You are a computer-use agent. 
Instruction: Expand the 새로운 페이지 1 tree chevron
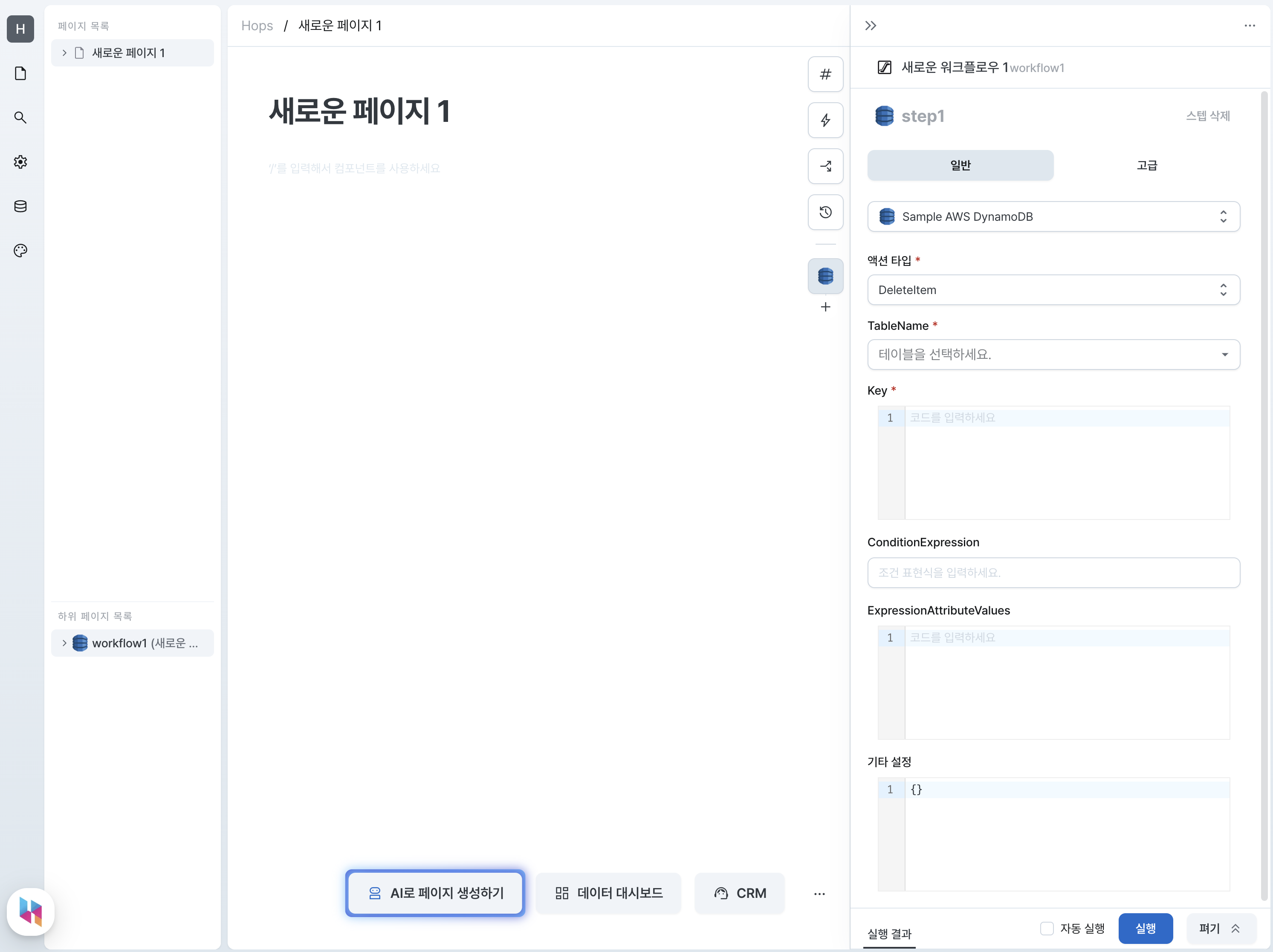pyautogui.click(x=64, y=53)
